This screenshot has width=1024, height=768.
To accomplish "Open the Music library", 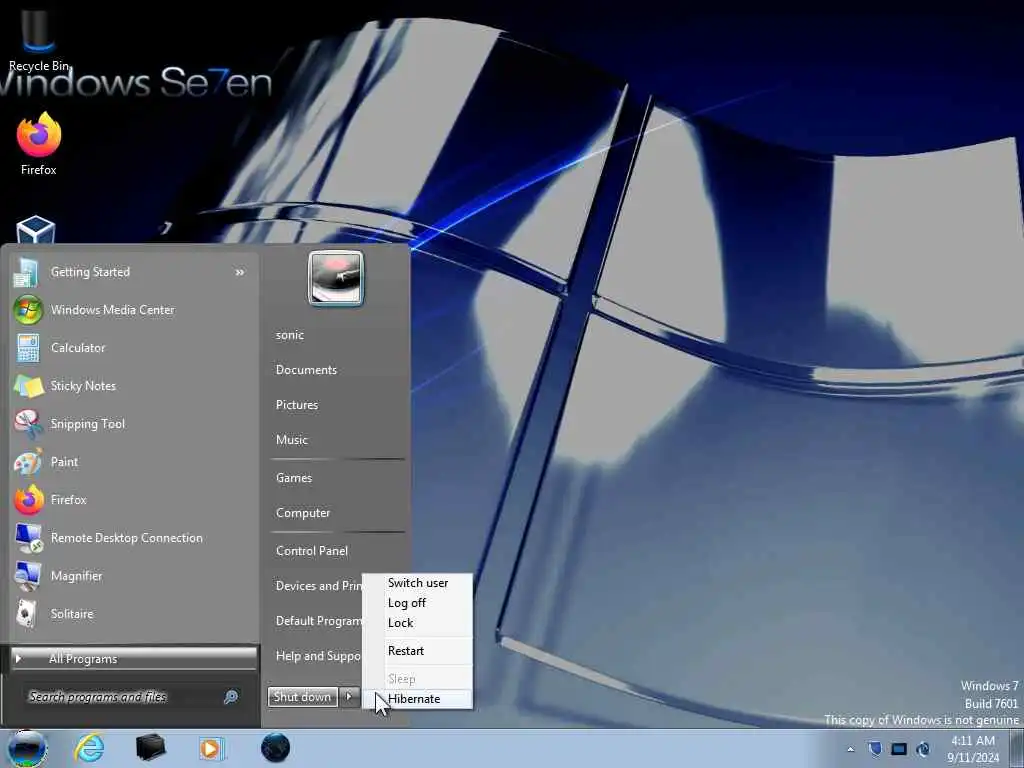I will tap(292, 440).
